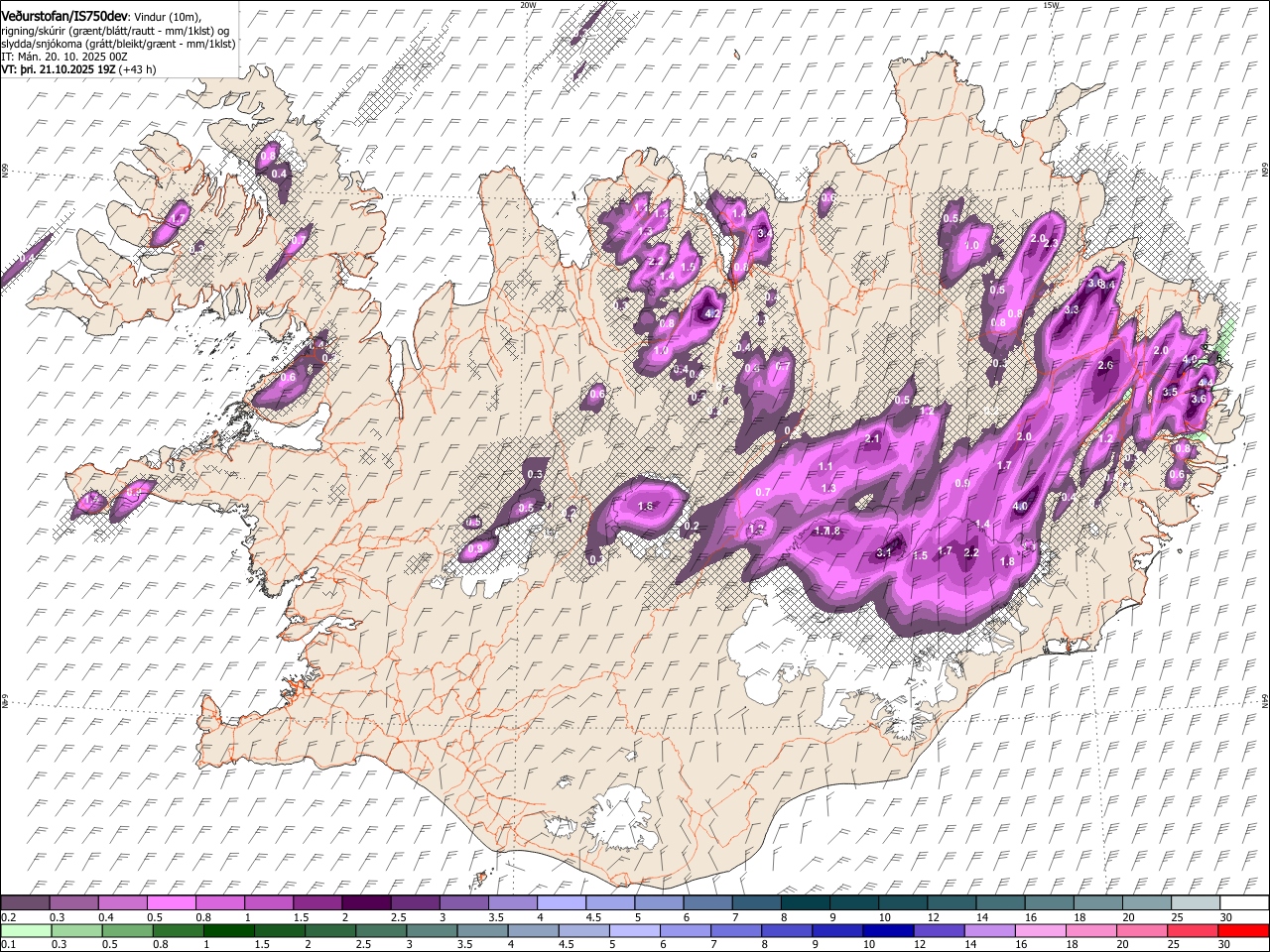Click the 1.5 purple swatch in top legend row

317,902
